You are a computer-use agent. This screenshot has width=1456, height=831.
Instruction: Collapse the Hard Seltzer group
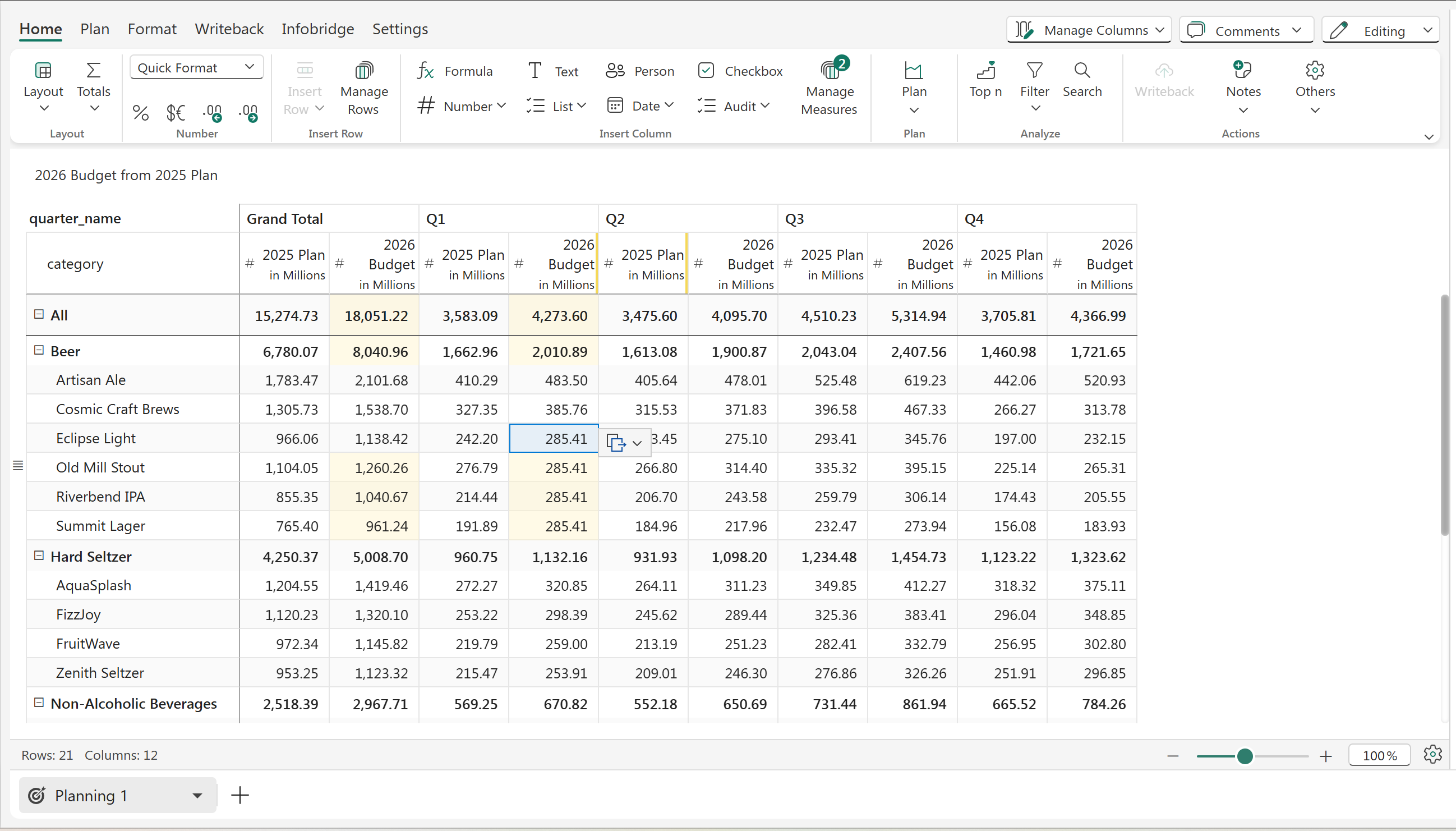[39, 555]
